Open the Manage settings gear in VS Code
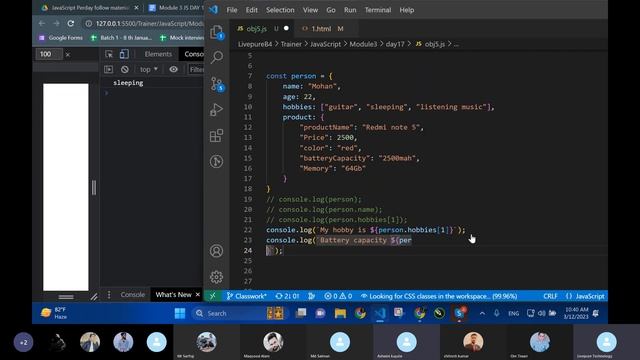 (x=216, y=277)
